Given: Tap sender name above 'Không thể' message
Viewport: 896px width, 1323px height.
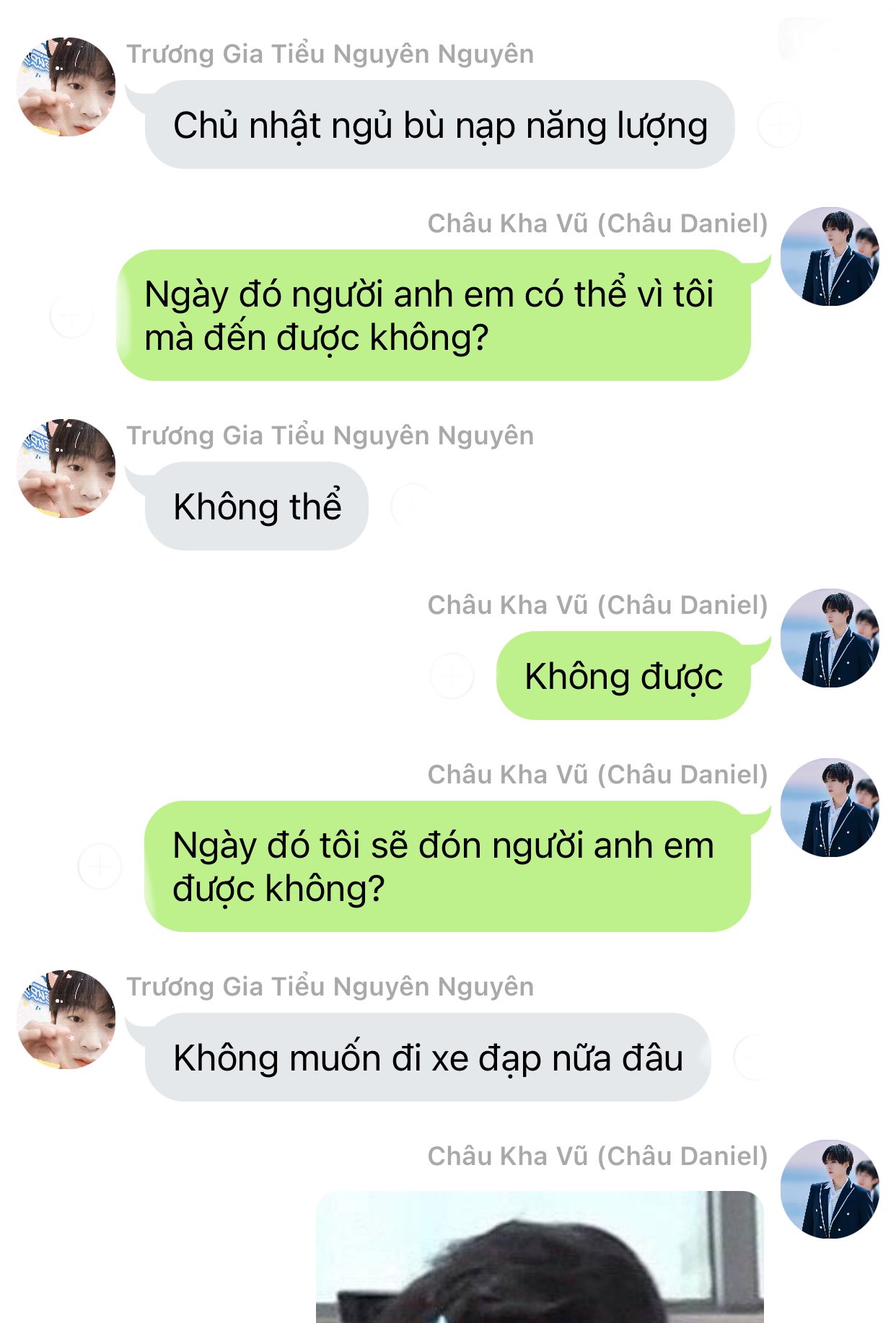Looking at the screenshot, I should (x=330, y=436).
